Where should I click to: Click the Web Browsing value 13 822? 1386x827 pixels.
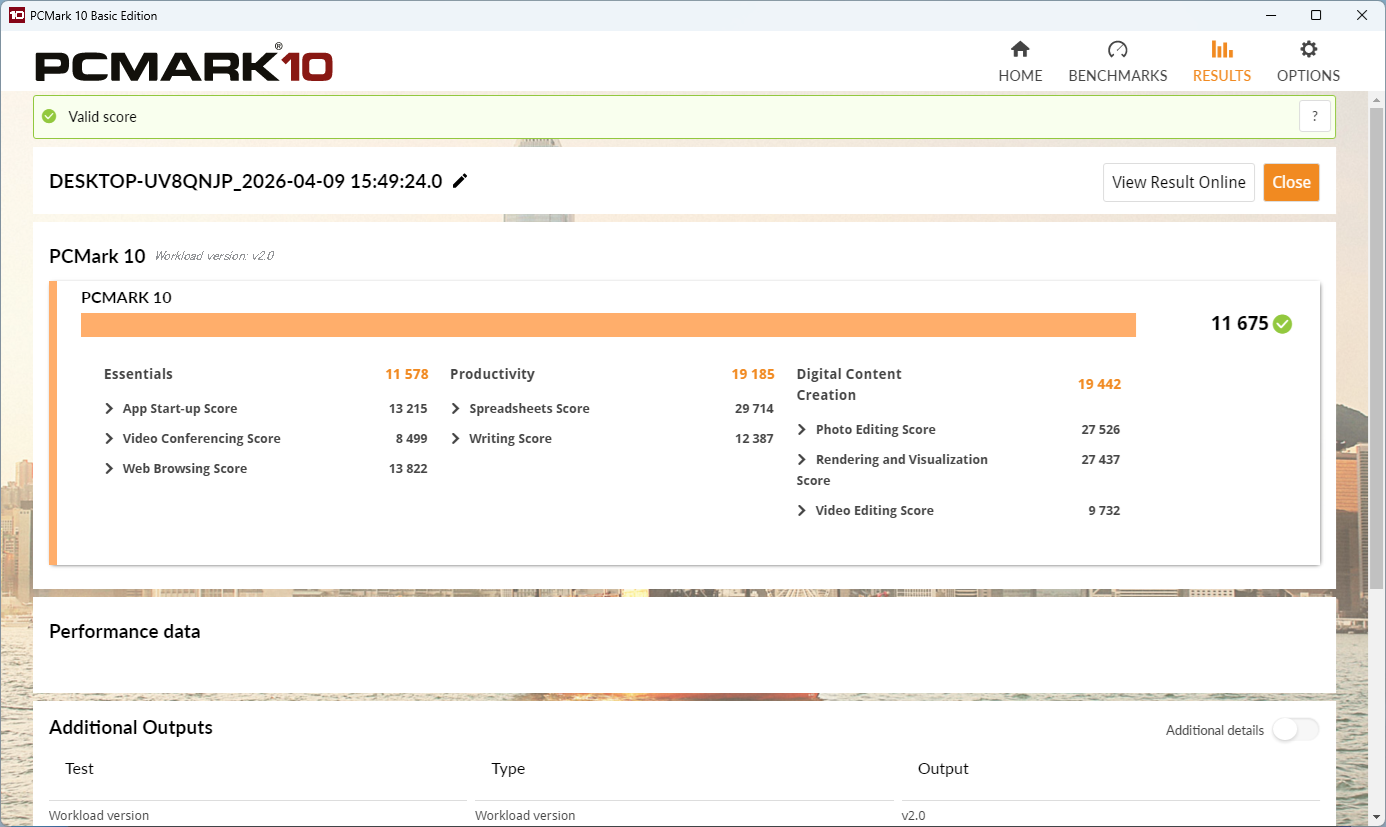click(408, 468)
